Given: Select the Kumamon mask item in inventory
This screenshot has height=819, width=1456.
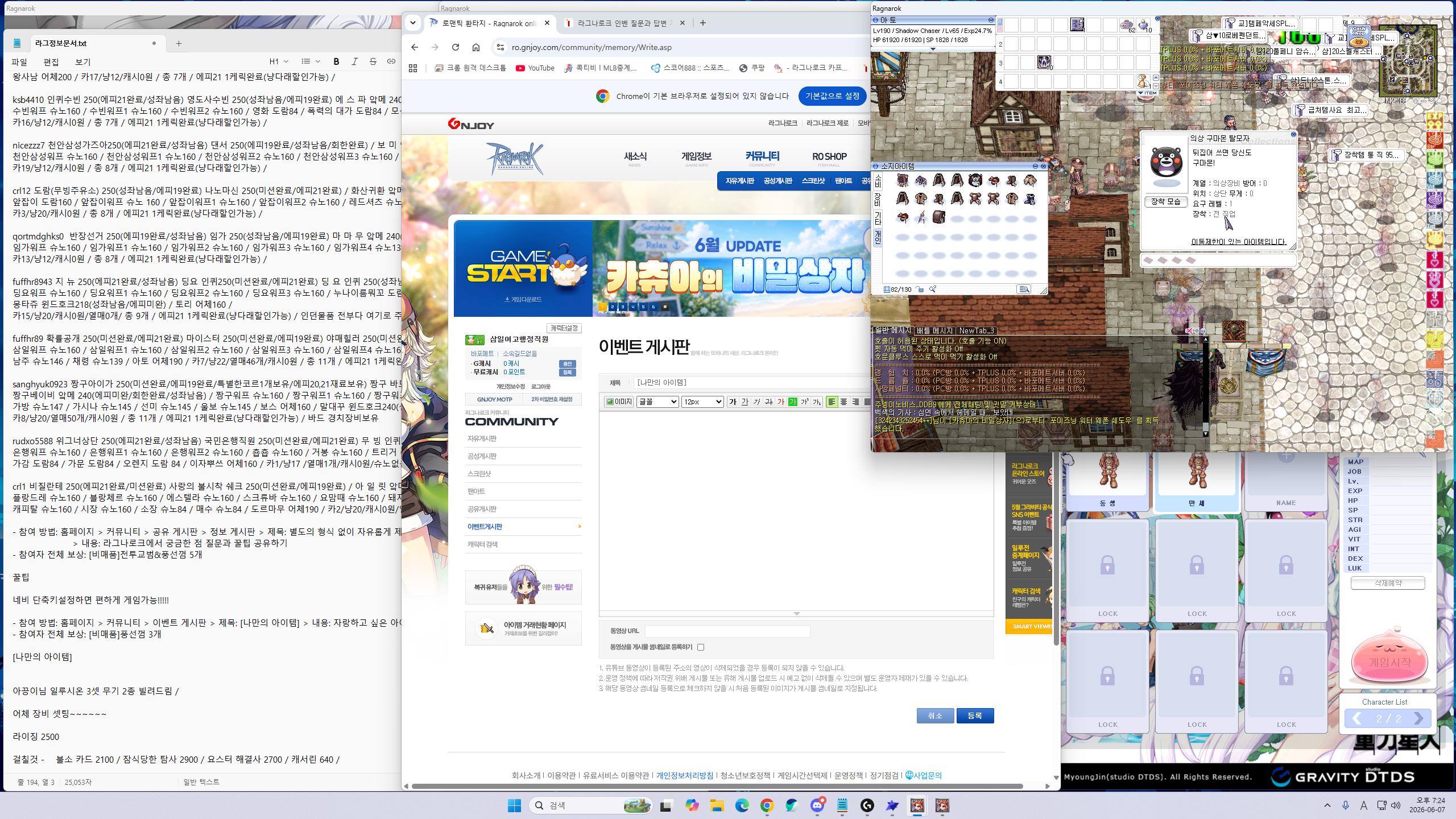Looking at the screenshot, I should click(x=975, y=181).
